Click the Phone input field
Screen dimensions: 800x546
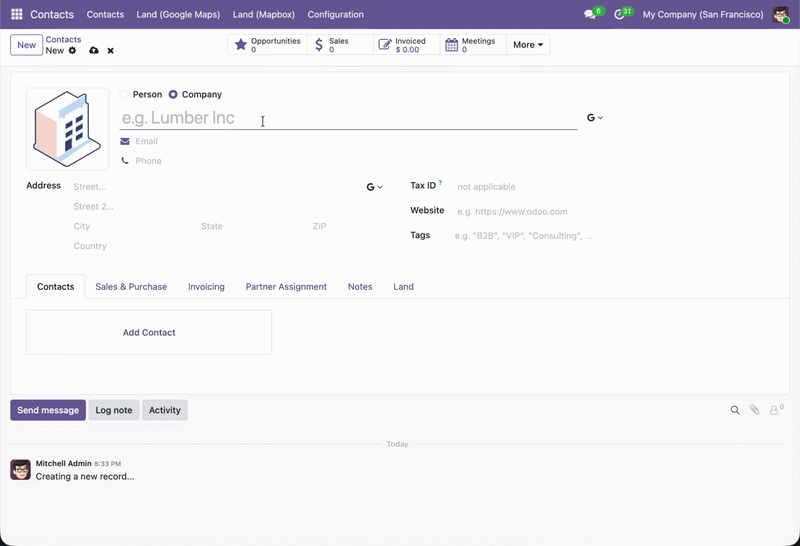[356, 161]
